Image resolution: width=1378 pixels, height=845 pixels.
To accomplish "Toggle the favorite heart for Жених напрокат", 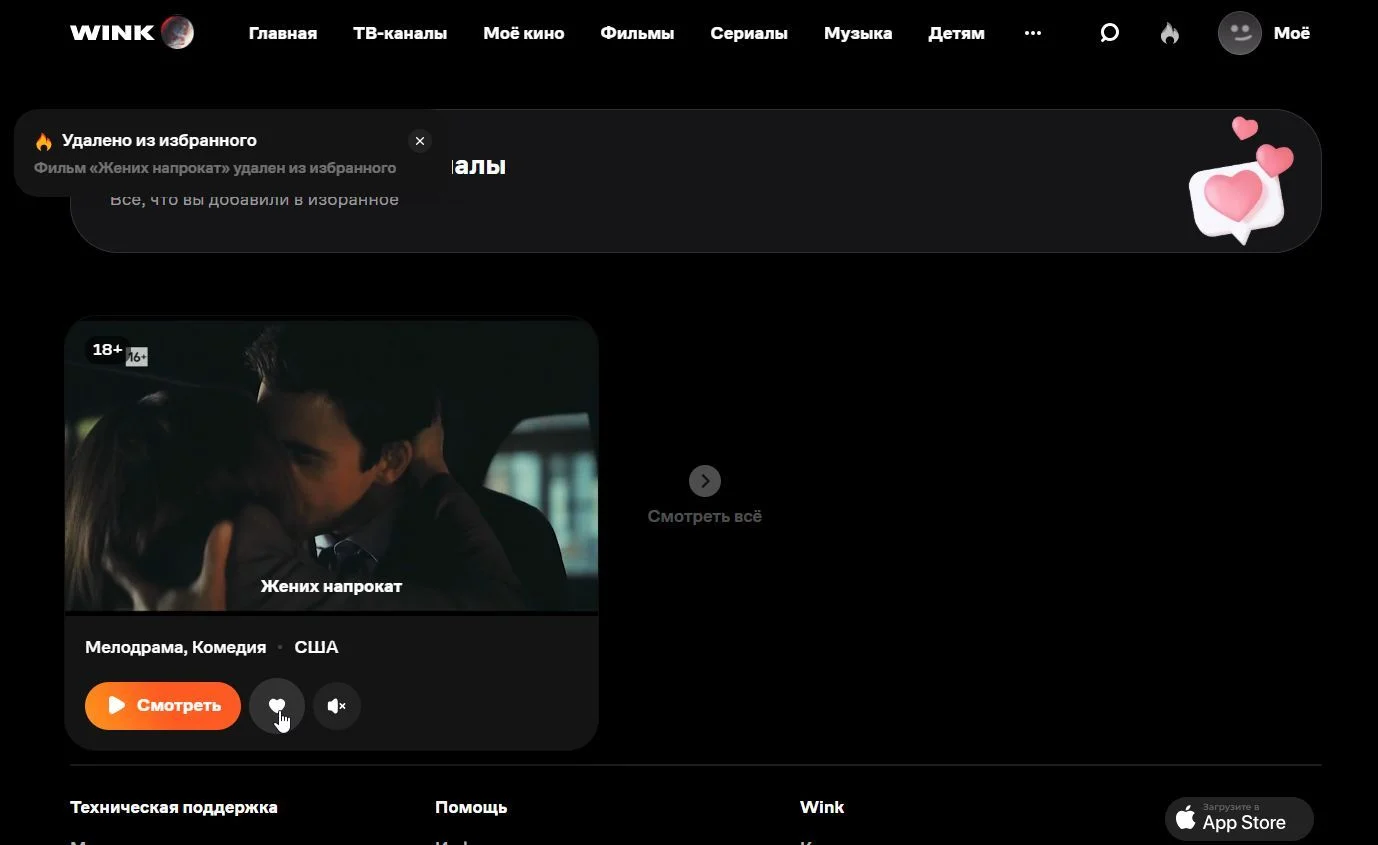I will coord(277,706).
